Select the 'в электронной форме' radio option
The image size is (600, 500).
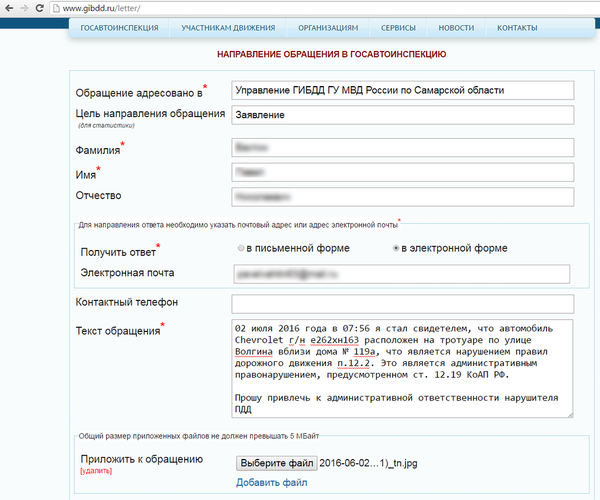(x=397, y=248)
